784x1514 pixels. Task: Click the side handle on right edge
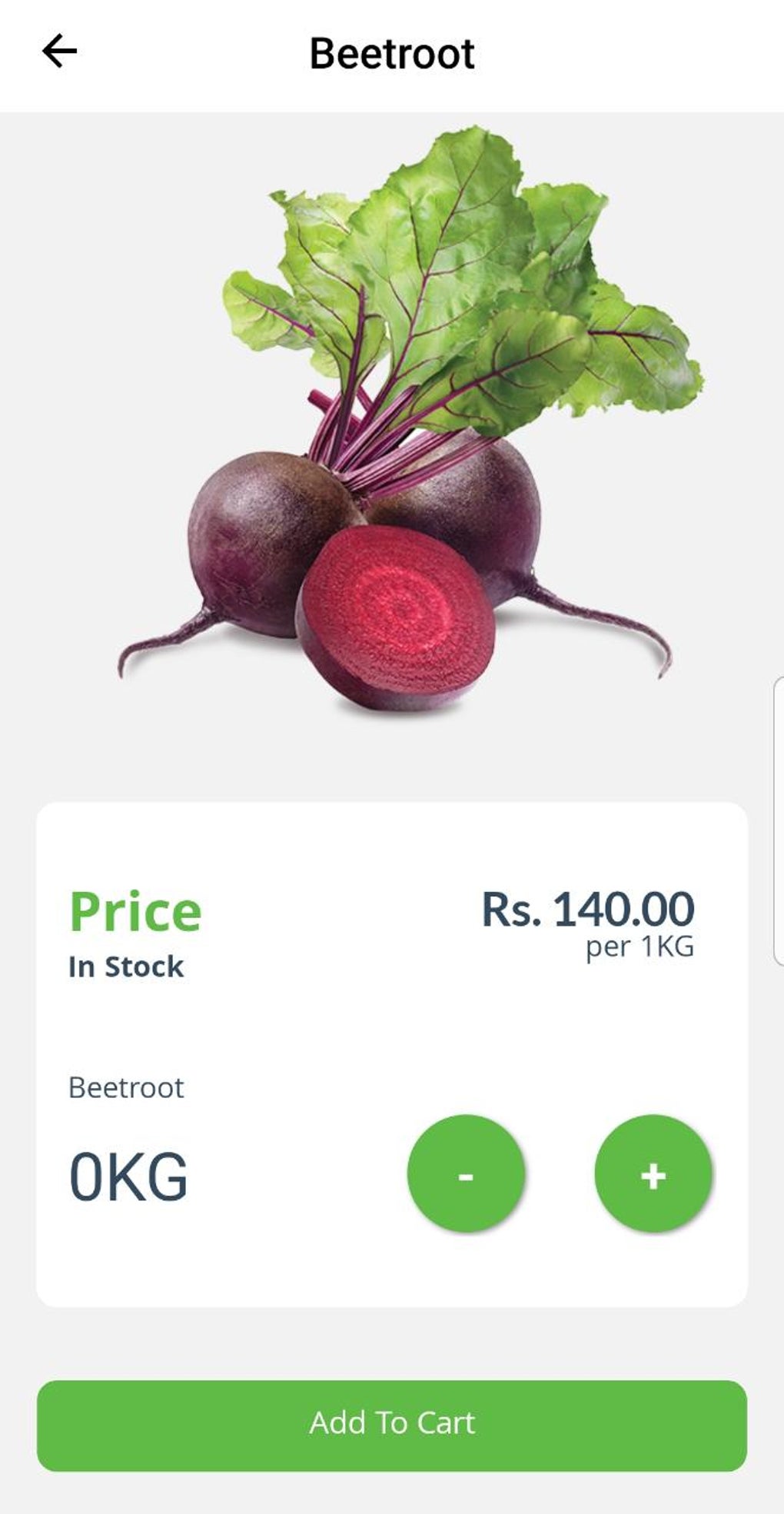(778, 821)
